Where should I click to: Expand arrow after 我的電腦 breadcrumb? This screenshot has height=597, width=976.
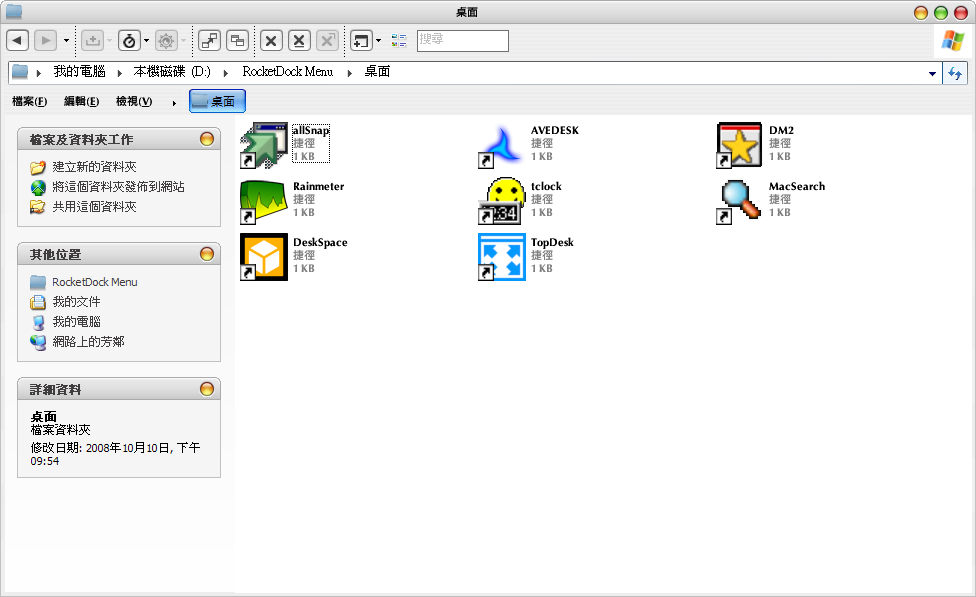[120, 73]
